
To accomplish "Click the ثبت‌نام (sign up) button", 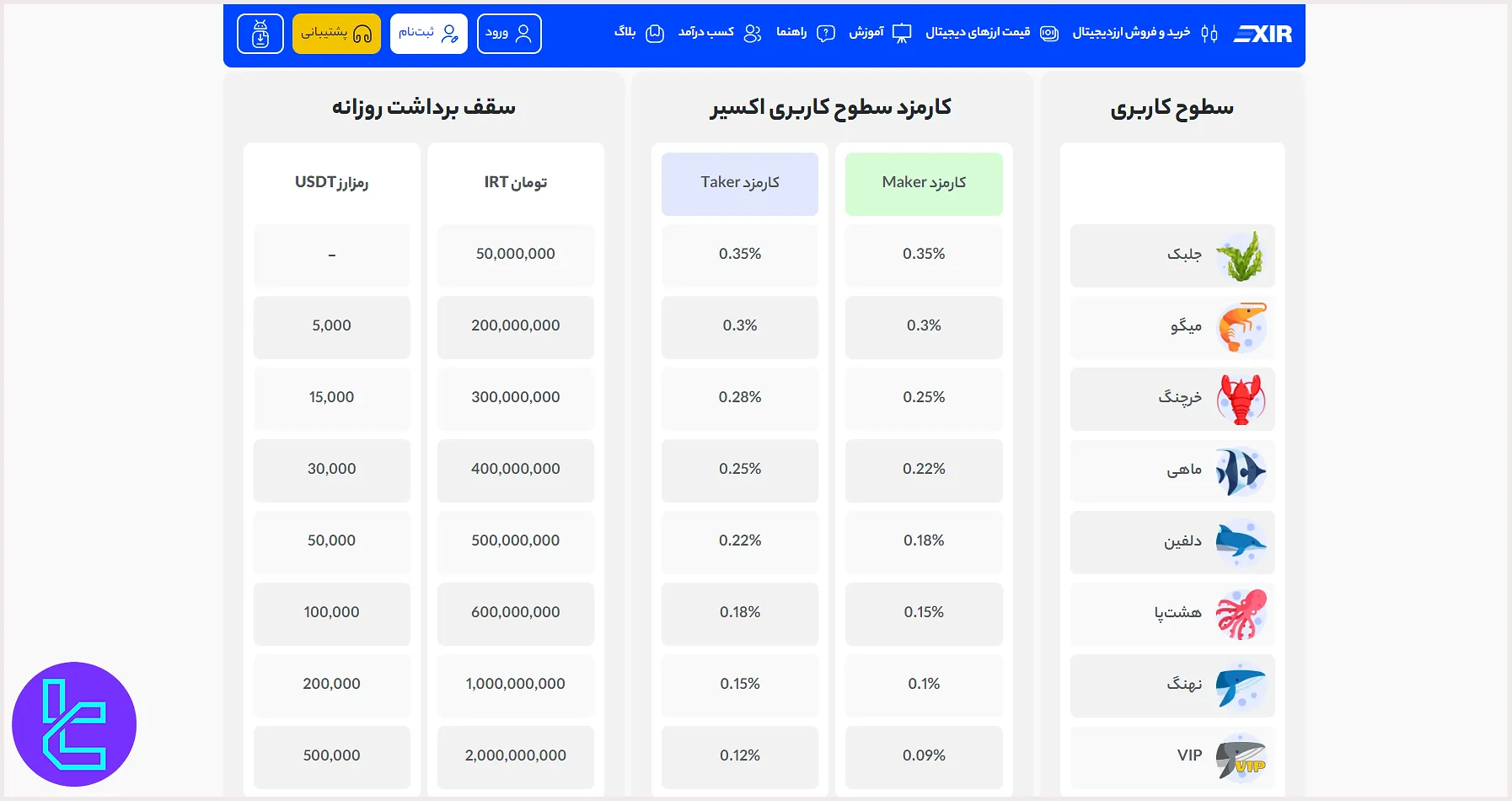I will coord(428,34).
